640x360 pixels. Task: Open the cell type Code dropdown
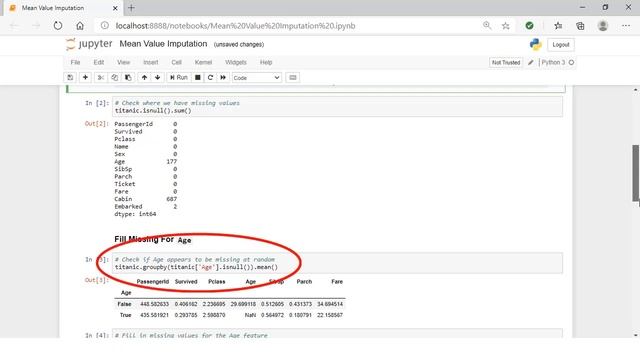[256, 78]
